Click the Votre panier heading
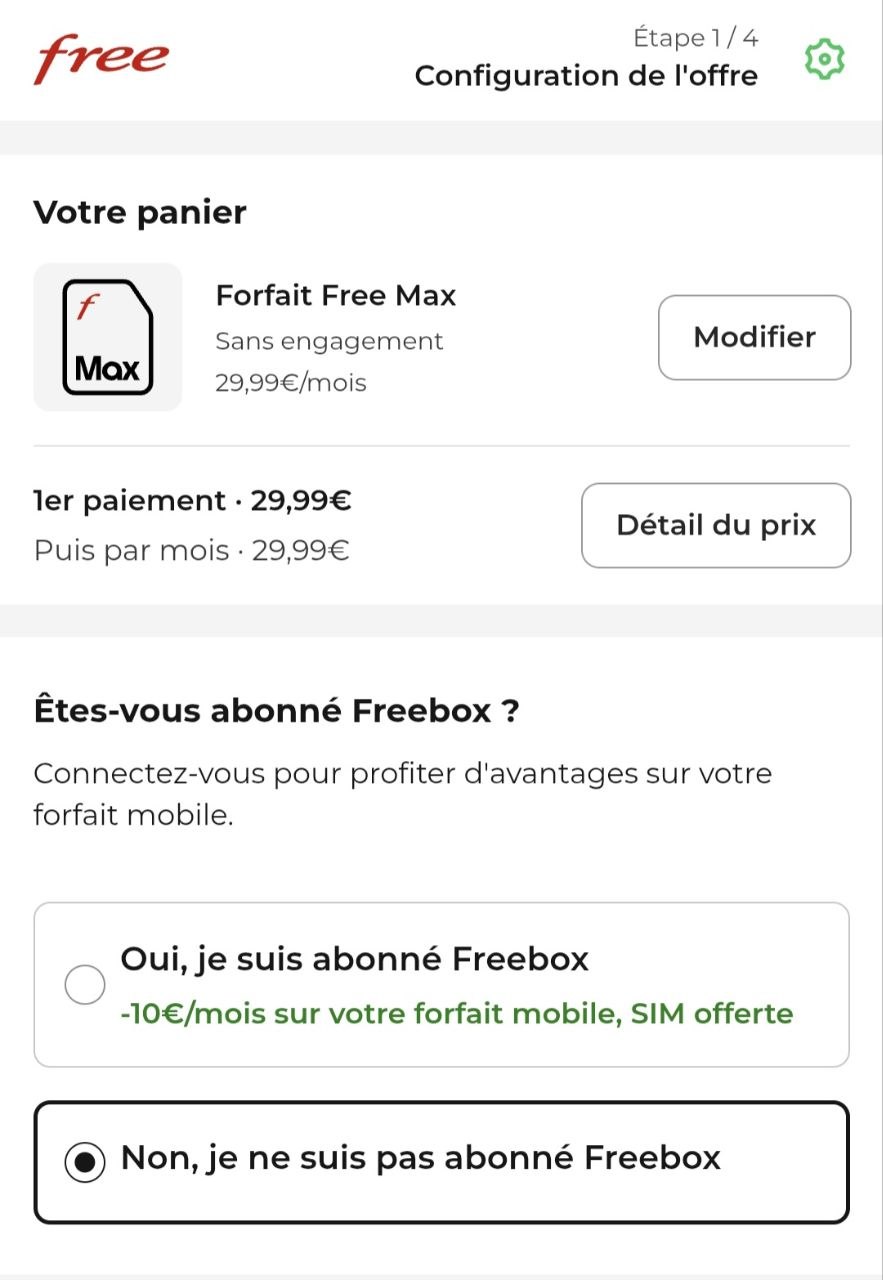Viewport: 883px width, 1280px height. pos(140,212)
